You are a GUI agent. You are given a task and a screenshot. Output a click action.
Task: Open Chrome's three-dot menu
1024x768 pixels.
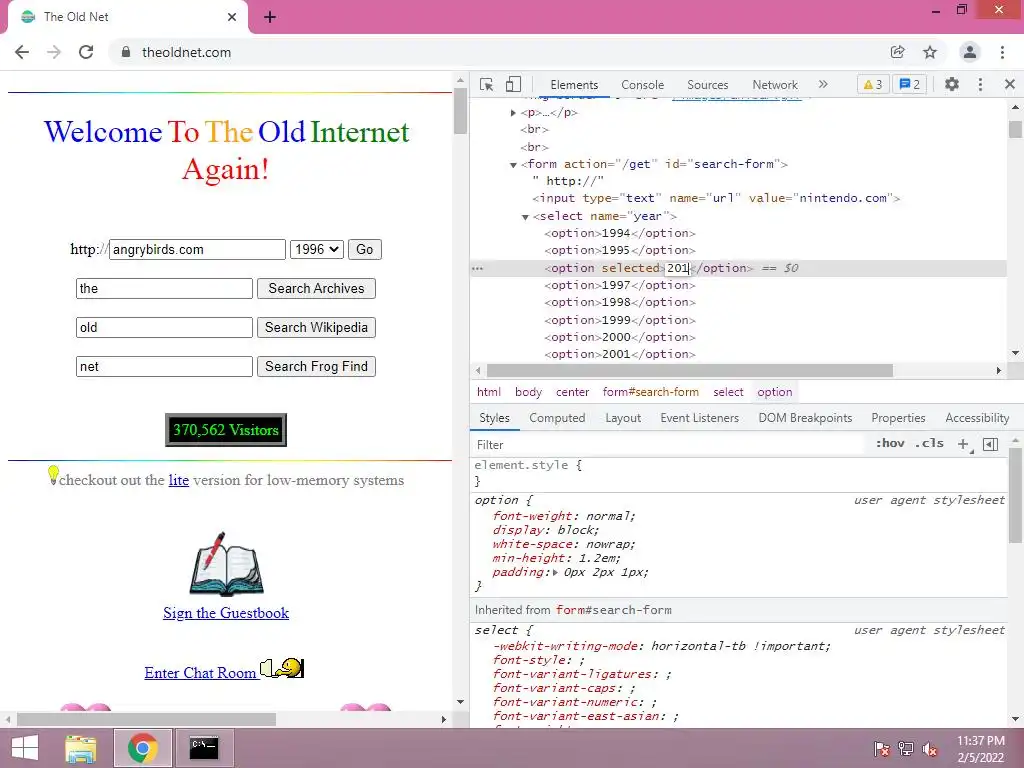pyautogui.click(x=1002, y=52)
